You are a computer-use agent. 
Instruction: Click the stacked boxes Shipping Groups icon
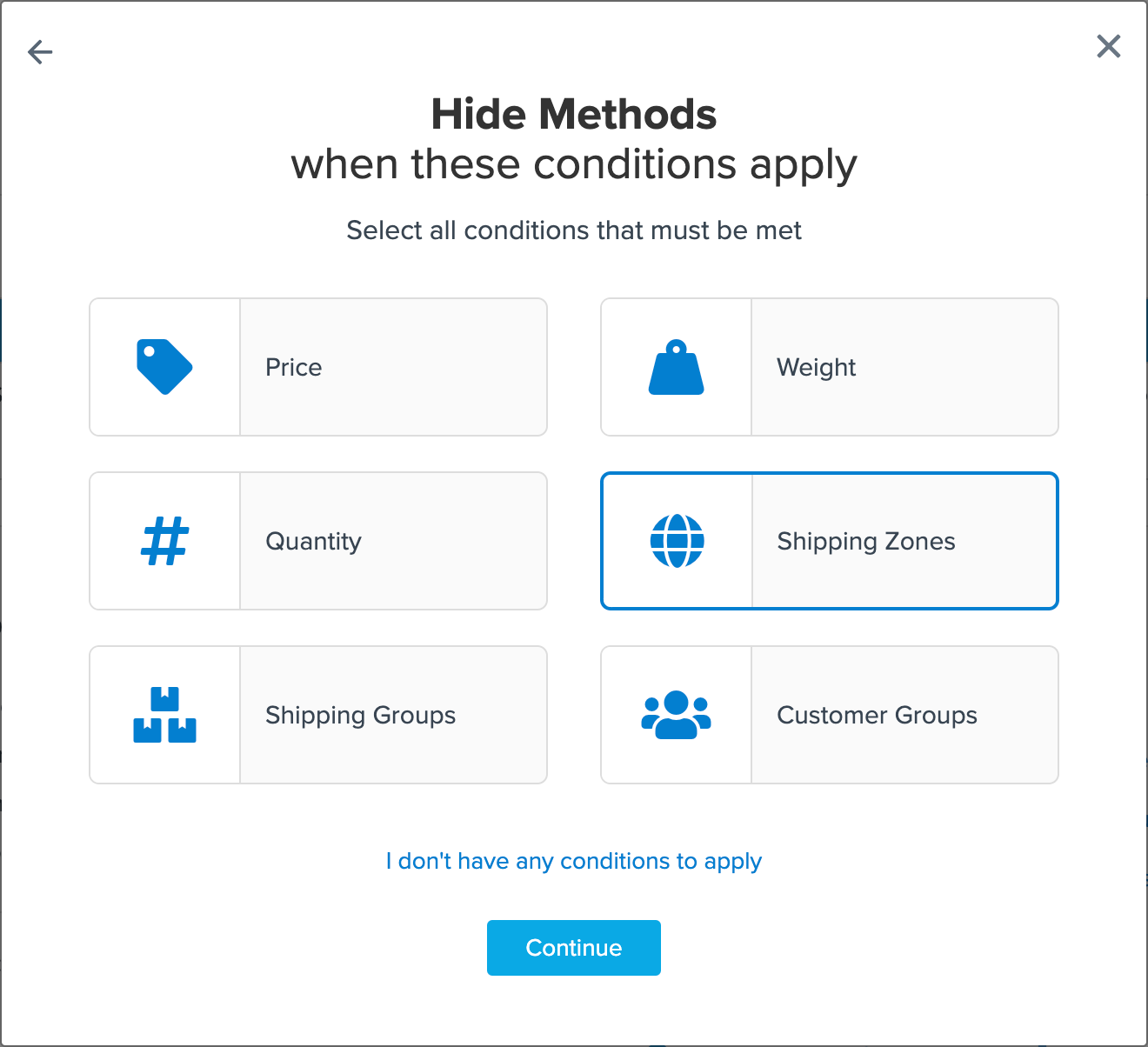tap(164, 715)
